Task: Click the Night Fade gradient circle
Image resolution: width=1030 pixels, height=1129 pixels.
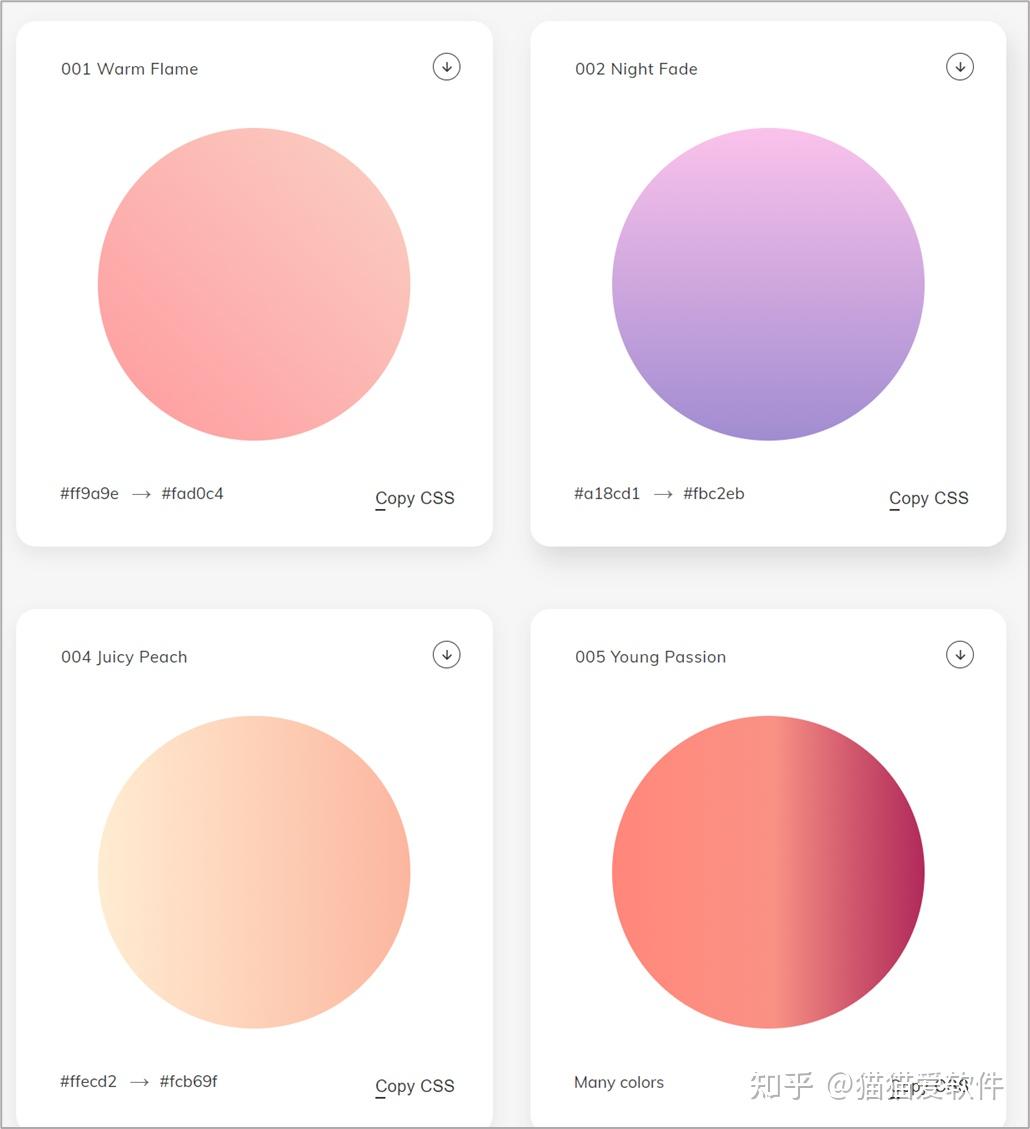Action: point(768,284)
